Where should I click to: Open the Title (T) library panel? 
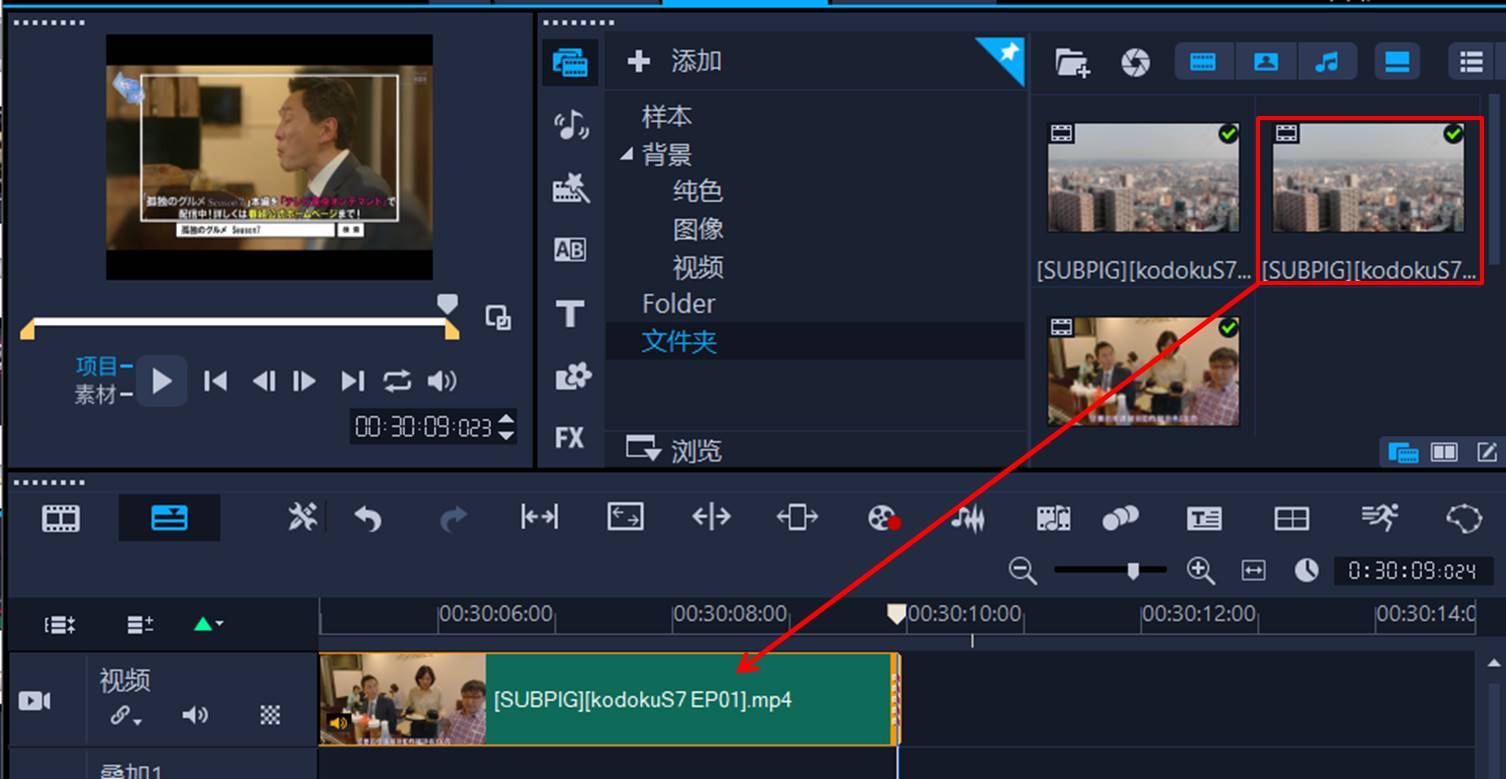point(570,313)
